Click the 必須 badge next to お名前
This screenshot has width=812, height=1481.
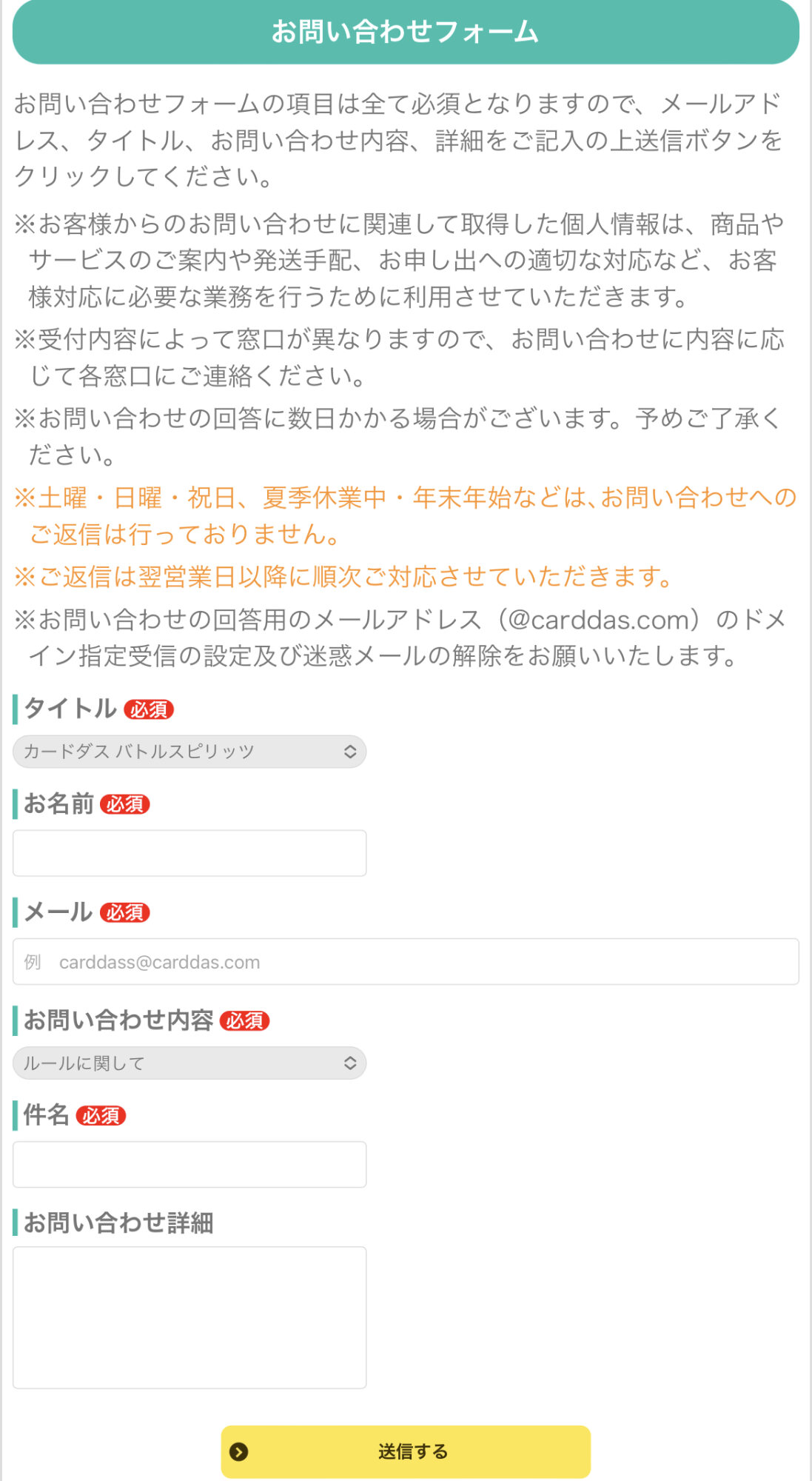pos(125,804)
